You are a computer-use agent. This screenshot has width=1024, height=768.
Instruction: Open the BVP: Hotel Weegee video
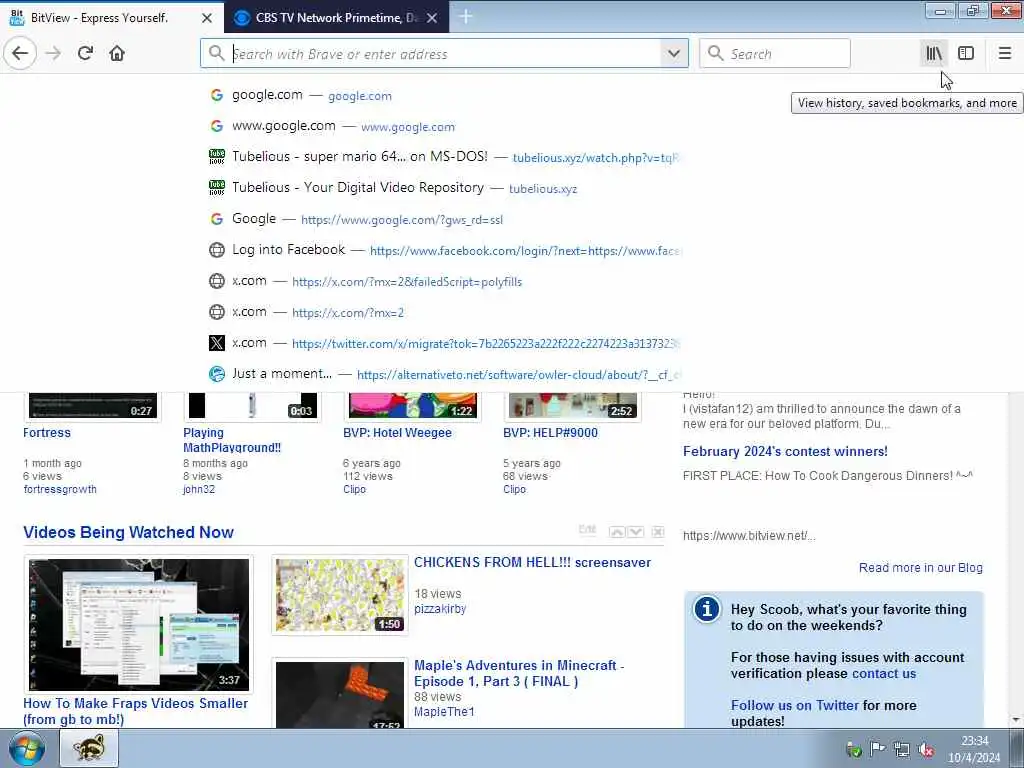click(x=397, y=432)
